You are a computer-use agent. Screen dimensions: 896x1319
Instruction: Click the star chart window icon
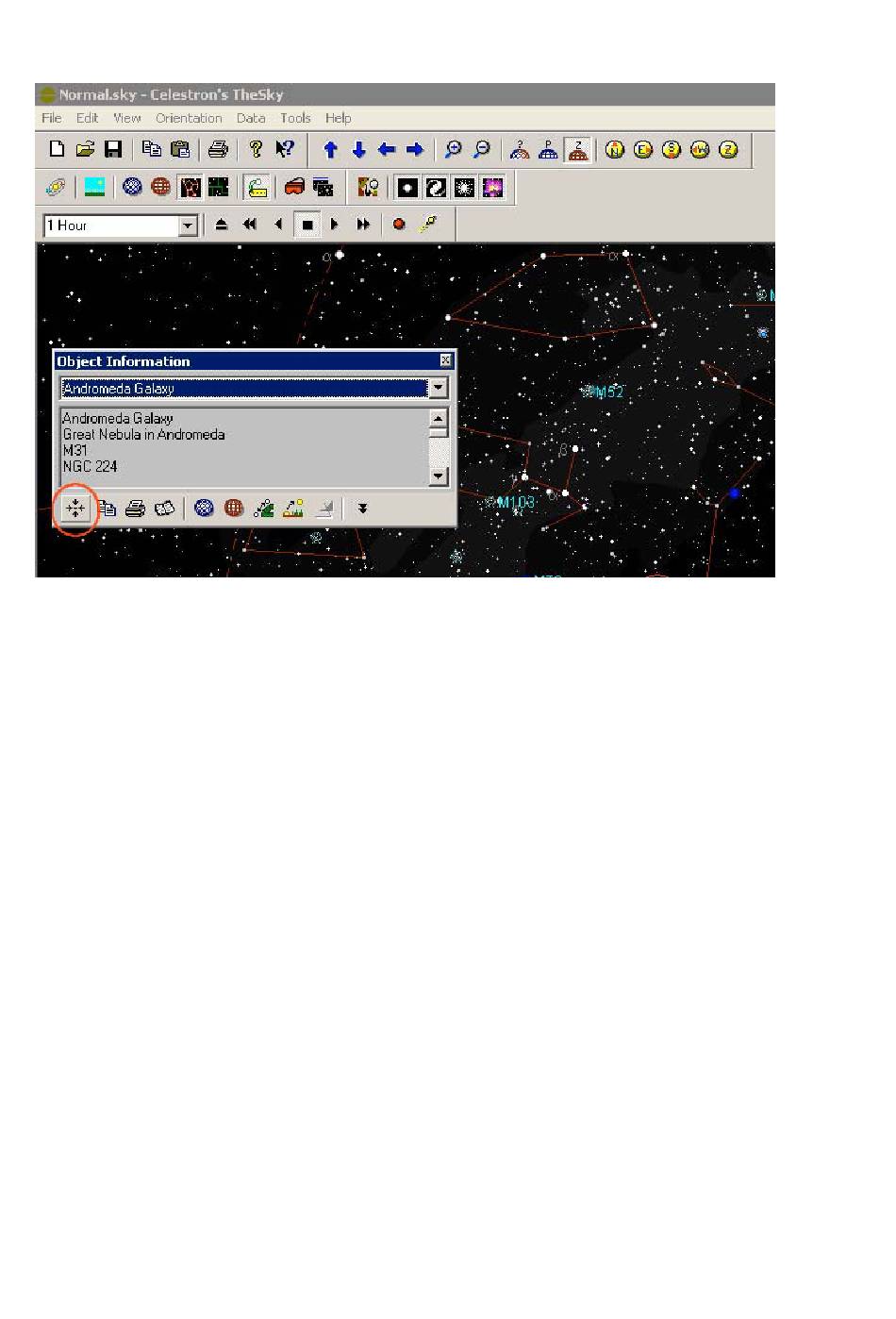(323, 187)
